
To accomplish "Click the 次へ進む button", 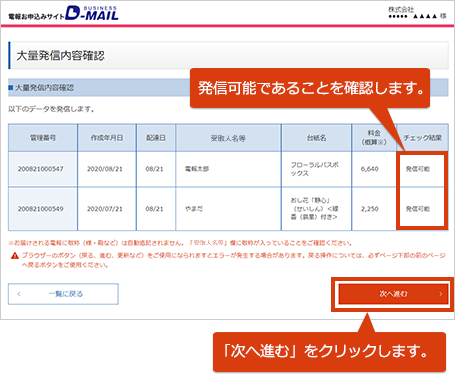I will tap(393, 294).
